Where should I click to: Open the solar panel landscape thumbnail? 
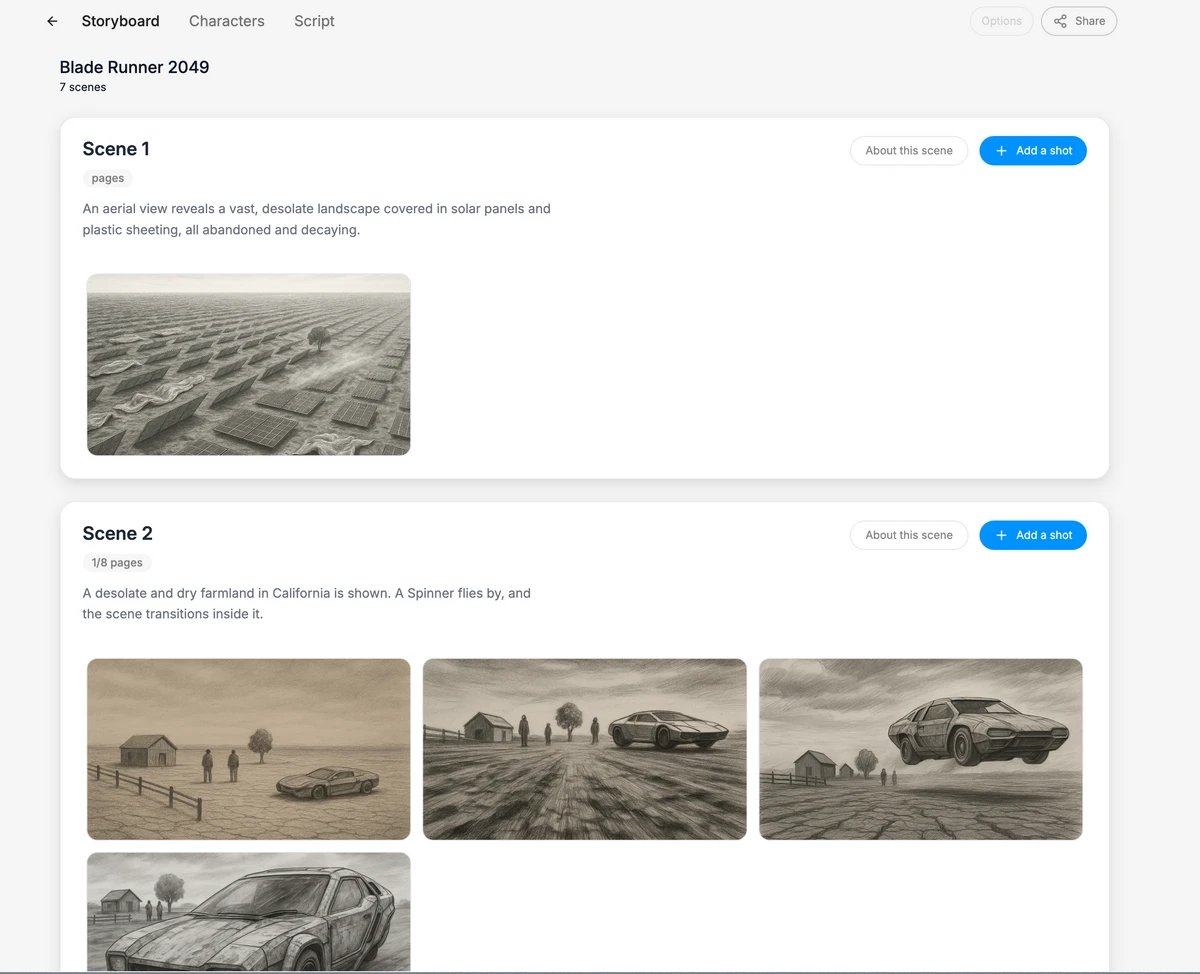tap(249, 364)
